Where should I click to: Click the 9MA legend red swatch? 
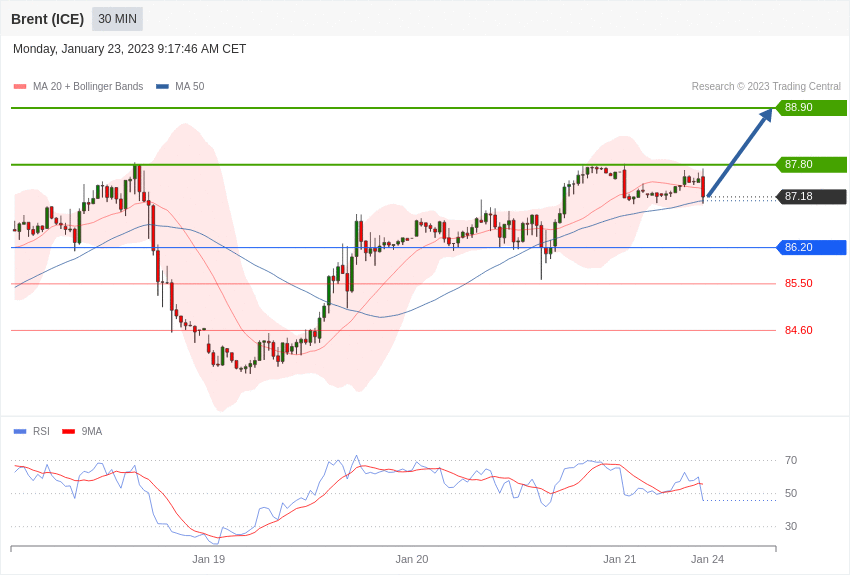click(69, 431)
